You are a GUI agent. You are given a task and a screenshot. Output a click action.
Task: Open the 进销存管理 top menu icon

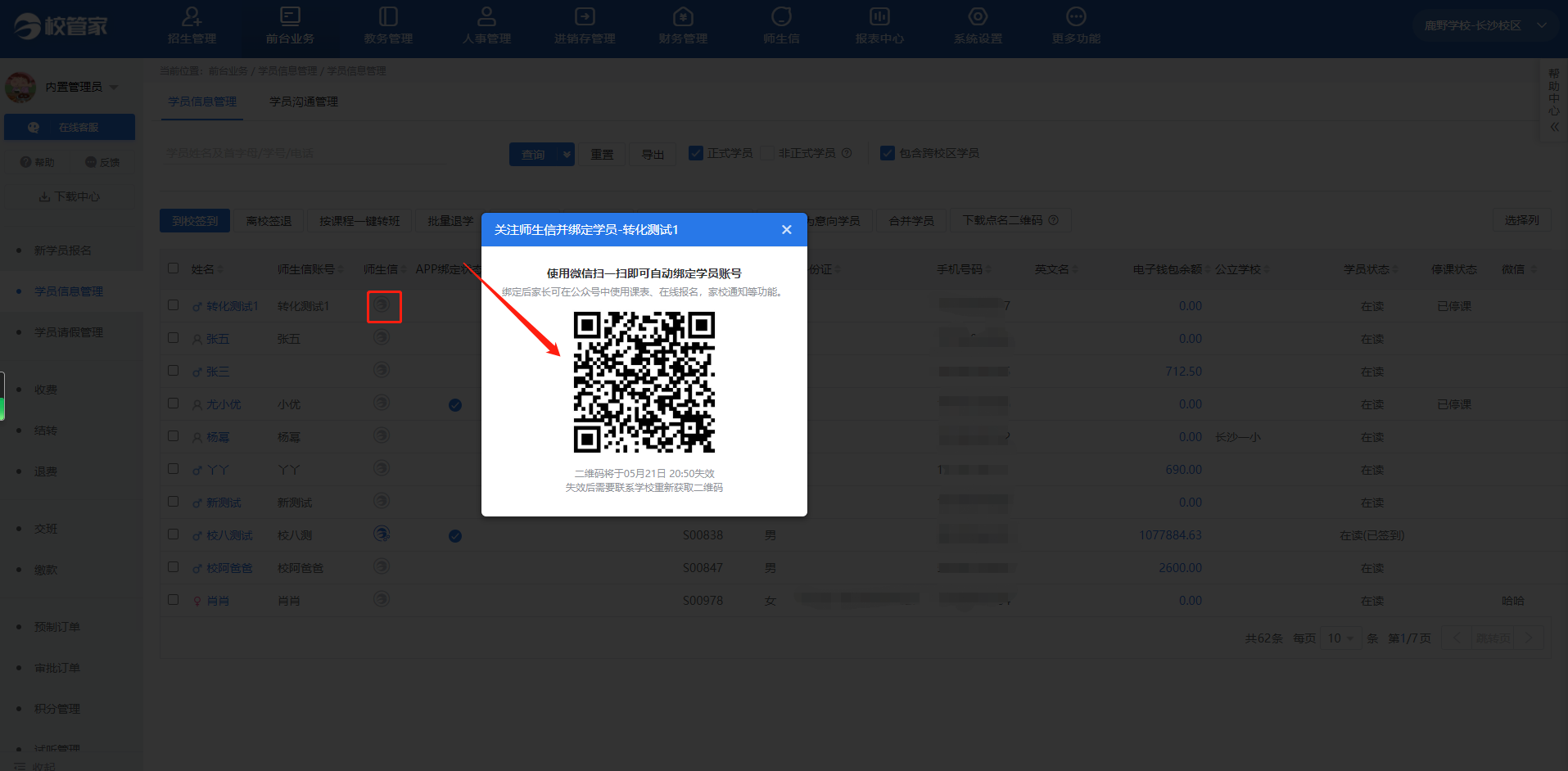tap(585, 16)
